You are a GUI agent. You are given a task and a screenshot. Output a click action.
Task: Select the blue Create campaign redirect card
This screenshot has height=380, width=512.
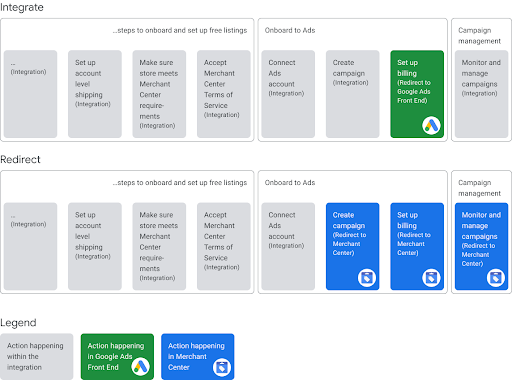pos(352,246)
